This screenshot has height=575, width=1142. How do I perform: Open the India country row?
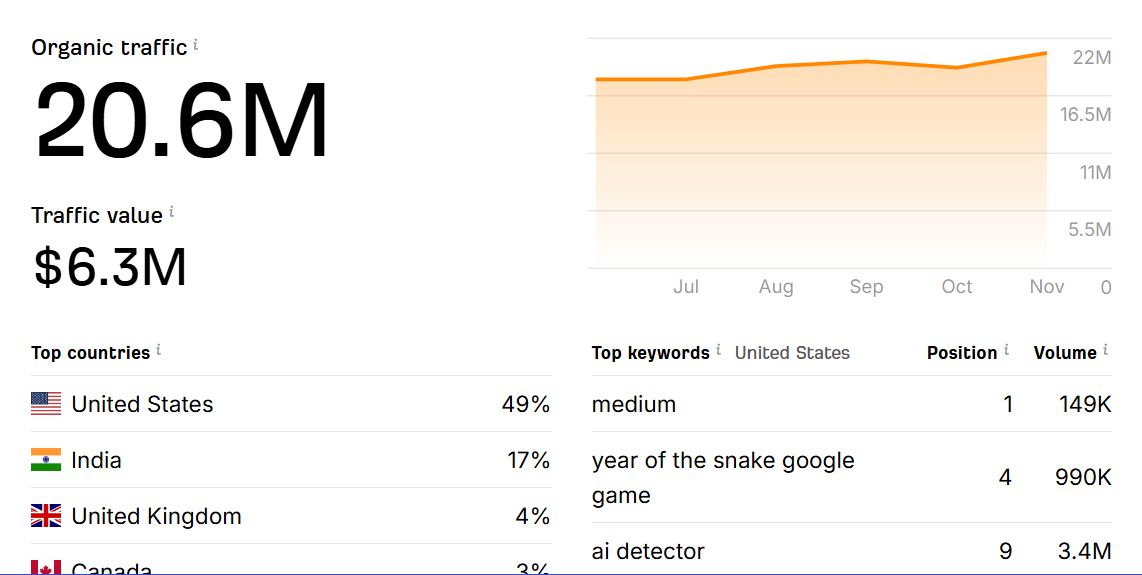click(97, 460)
